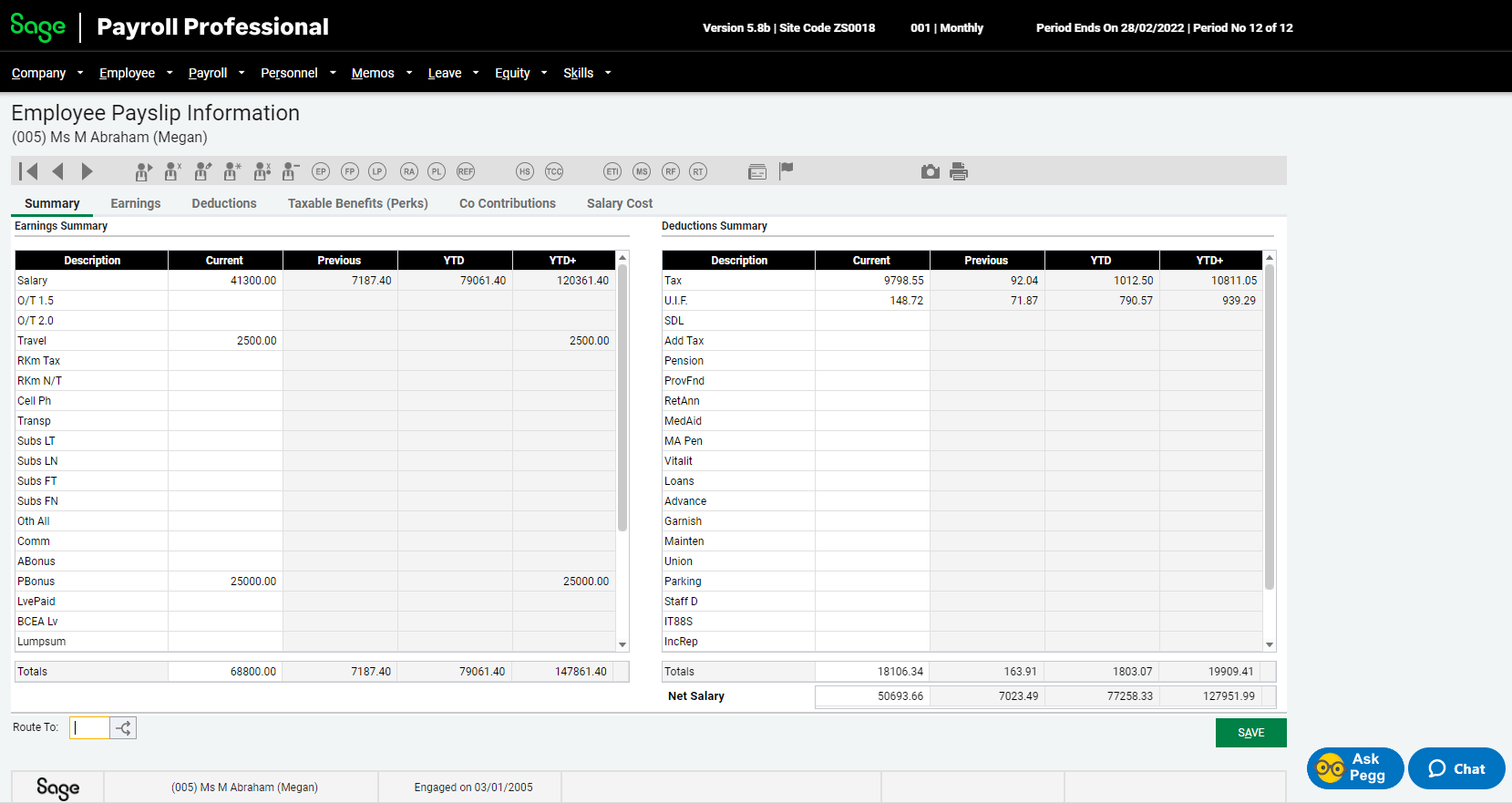Image resolution: width=1512 pixels, height=803 pixels.
Task: Open the EP circle icon
Action: point(321,171)
